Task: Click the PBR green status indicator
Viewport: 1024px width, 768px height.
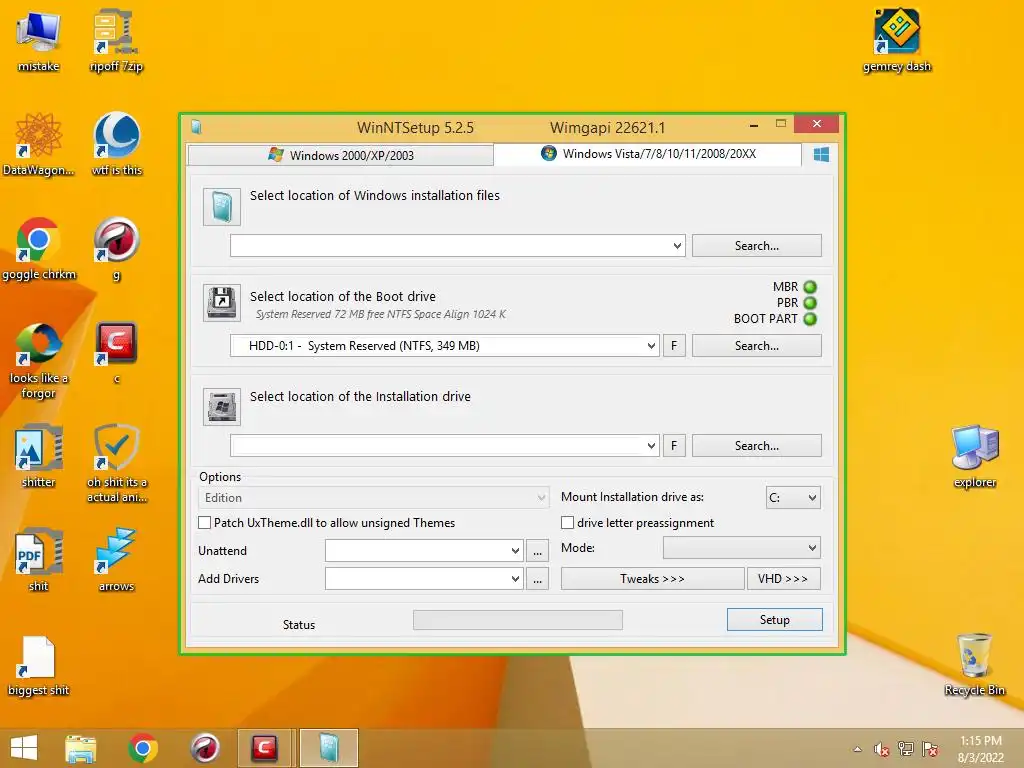Action: pyautogui.click(x=810, y=303)
